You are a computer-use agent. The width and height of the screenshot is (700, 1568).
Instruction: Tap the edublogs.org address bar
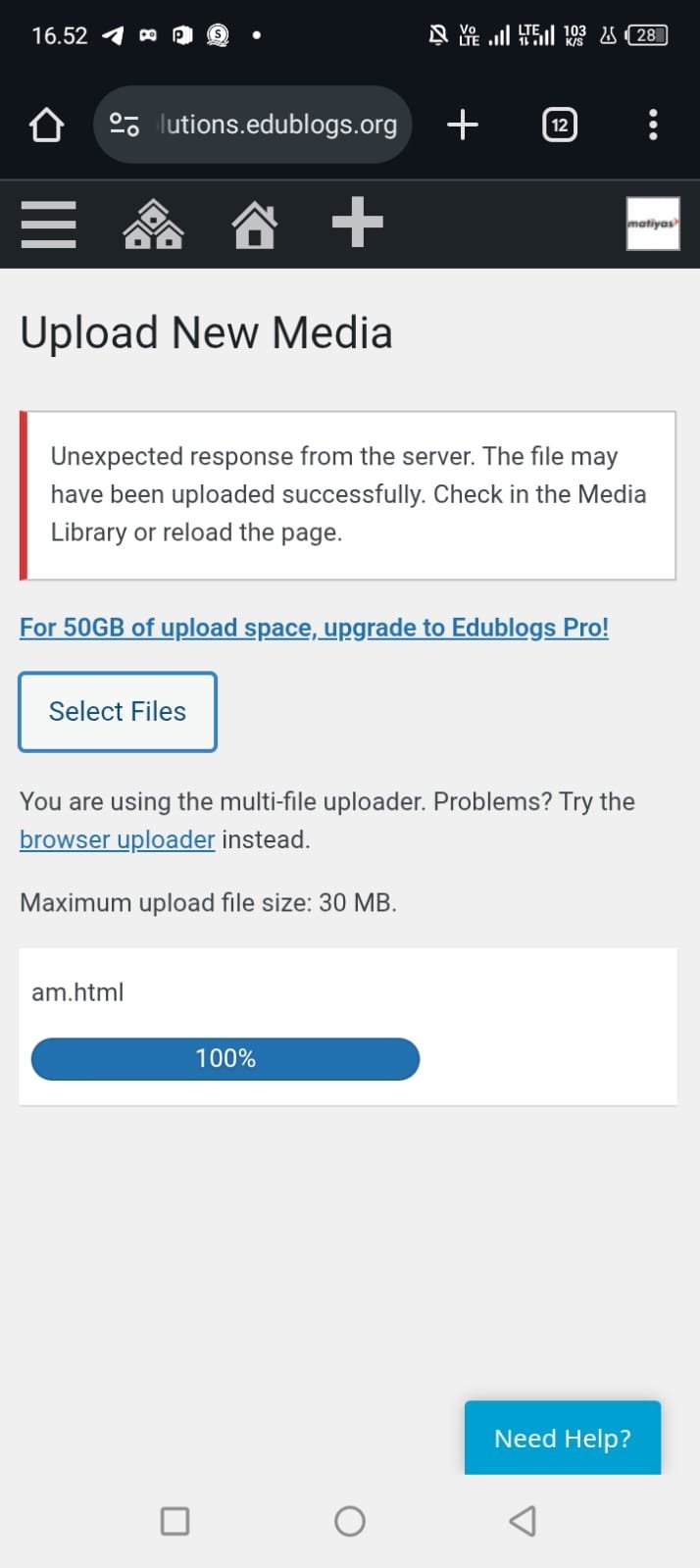pos(279,125)
